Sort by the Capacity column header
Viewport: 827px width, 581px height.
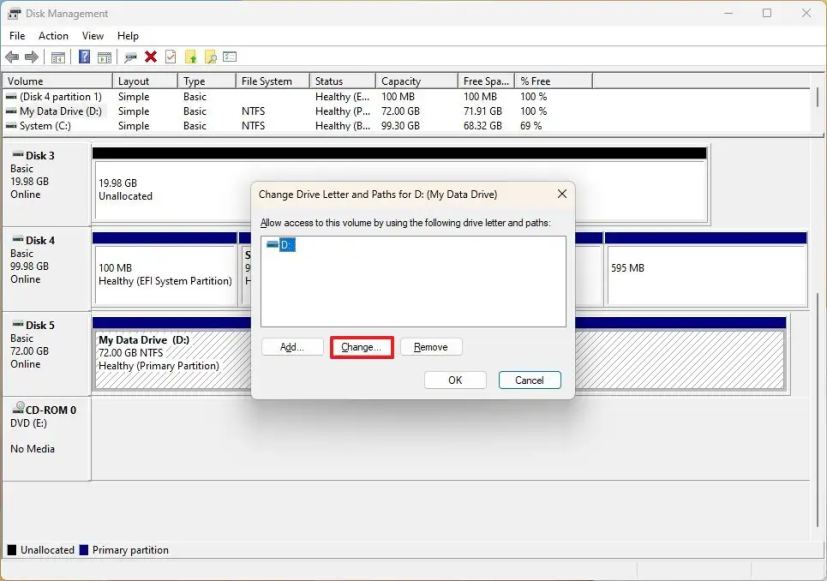point(417,81)
